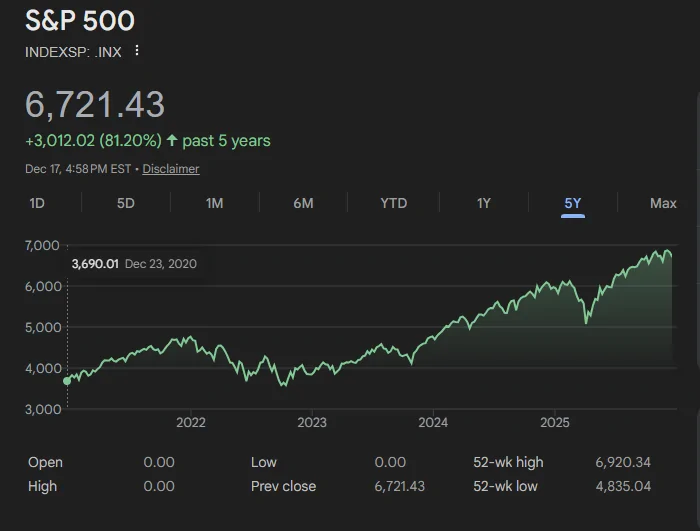Click the 2022 label on the chart axis

[190, 423]
